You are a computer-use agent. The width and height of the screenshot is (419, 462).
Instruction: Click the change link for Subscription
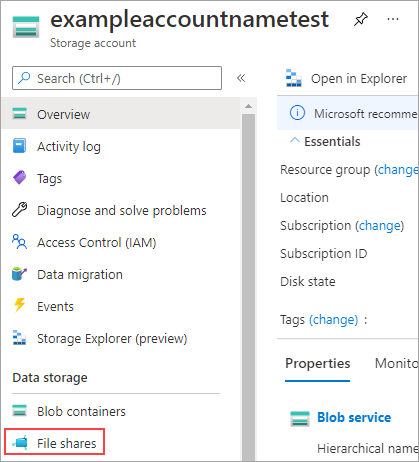click(x=380, y=226)
